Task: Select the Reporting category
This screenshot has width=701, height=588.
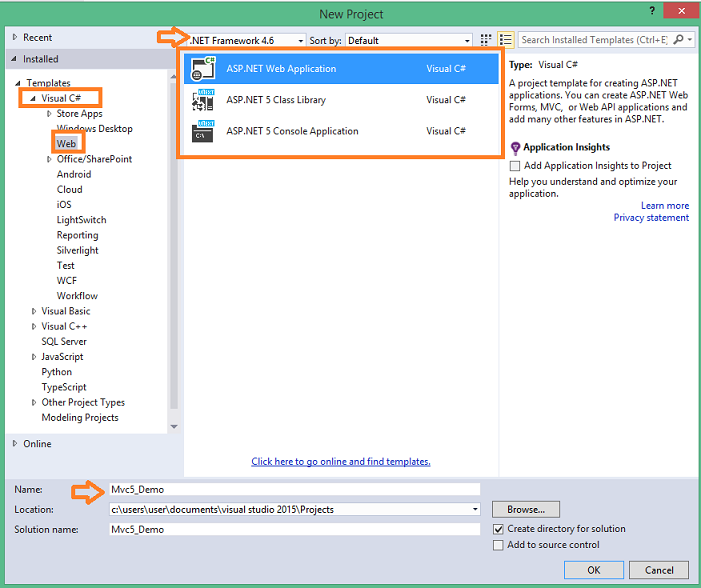Action: coord(77,235)
